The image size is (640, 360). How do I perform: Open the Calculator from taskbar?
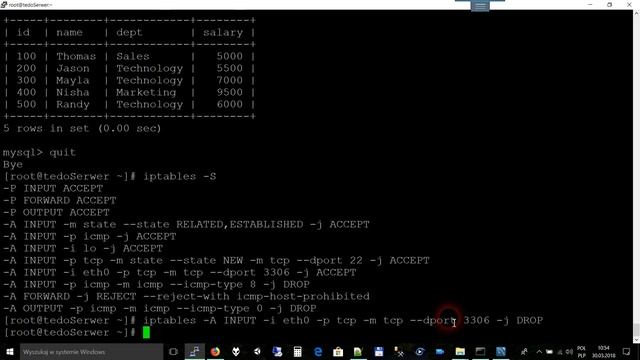(298, 352)
